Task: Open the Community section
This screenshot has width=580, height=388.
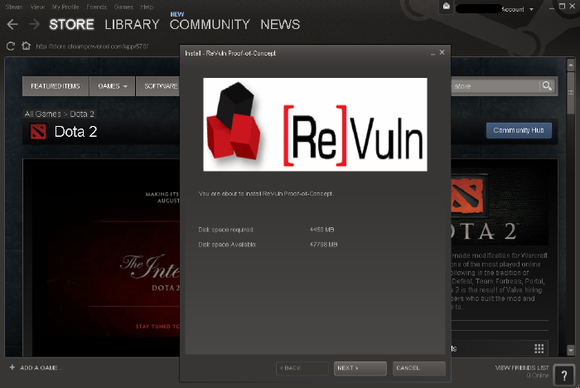Action: (210, 24)
